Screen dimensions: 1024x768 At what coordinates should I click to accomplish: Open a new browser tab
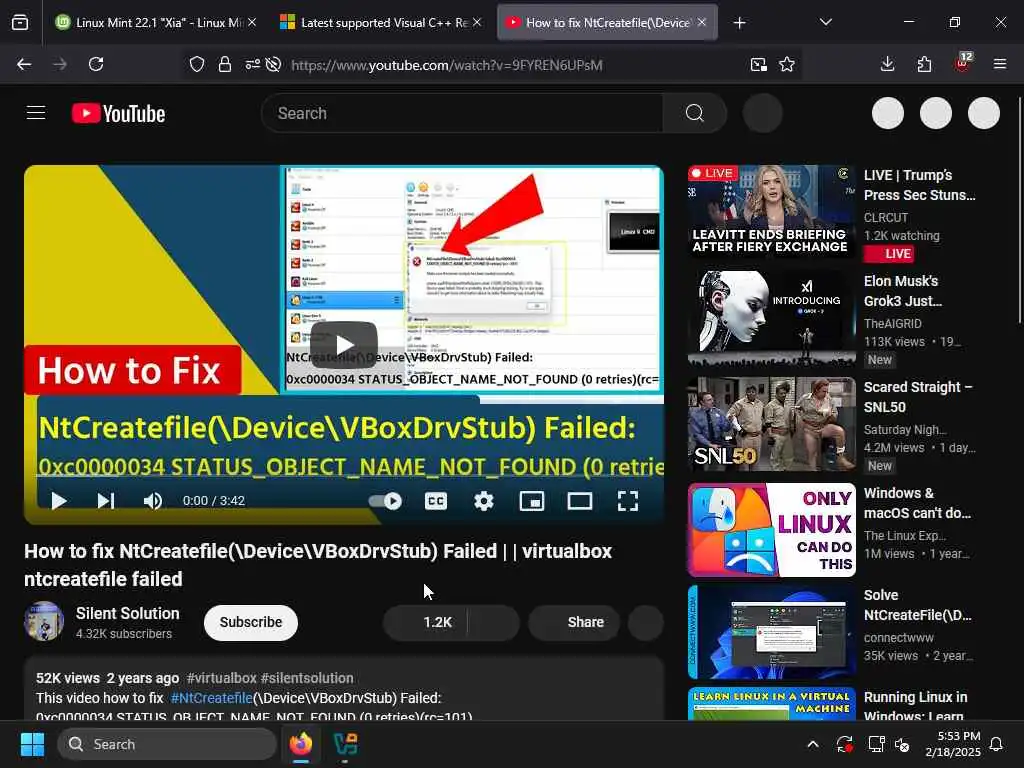coord(739,23)
